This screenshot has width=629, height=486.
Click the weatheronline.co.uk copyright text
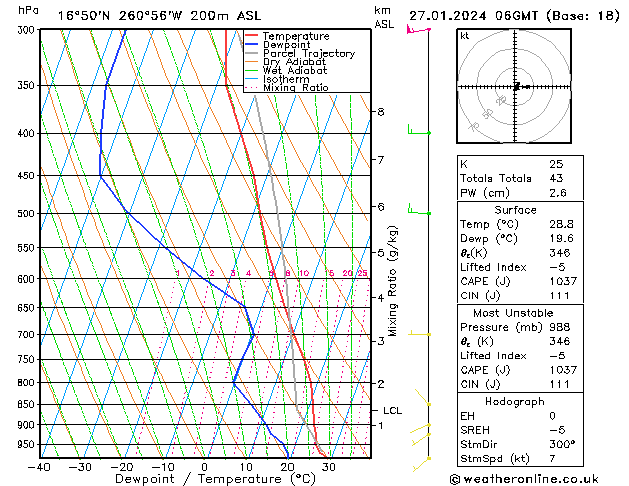525,479
